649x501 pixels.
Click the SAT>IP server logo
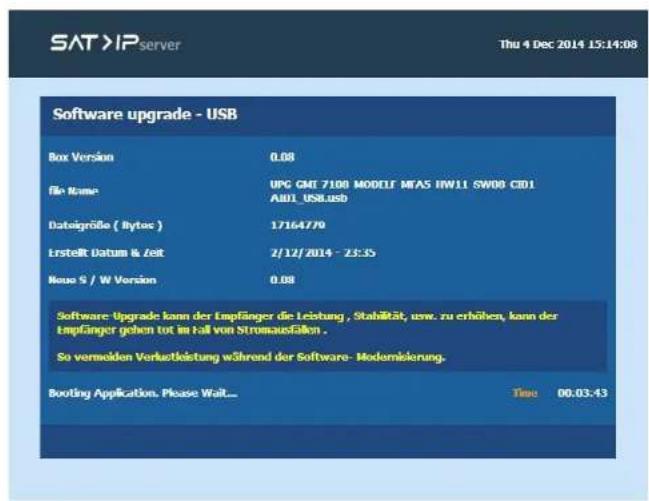(115, 43)
